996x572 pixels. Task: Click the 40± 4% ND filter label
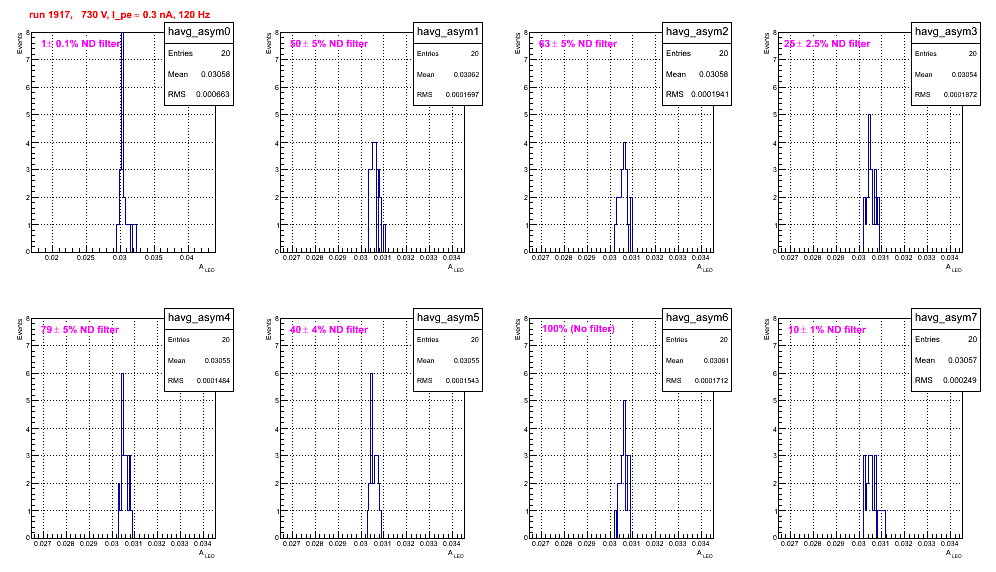[x=329, y=330]
